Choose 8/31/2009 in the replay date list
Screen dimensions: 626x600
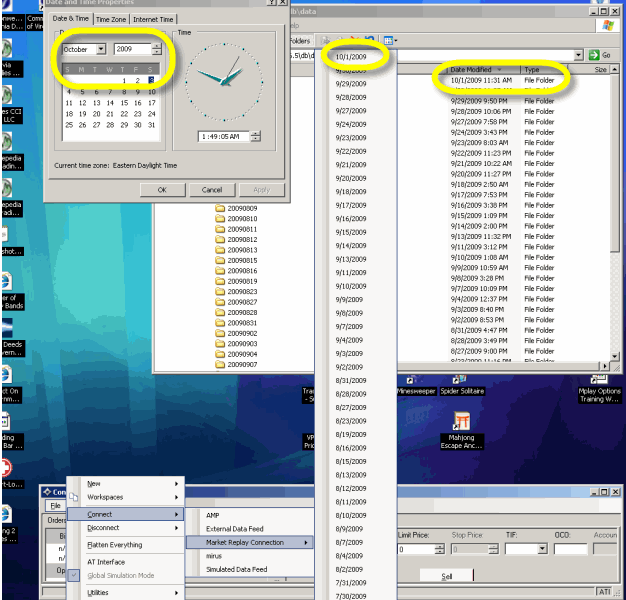point(351,380)
